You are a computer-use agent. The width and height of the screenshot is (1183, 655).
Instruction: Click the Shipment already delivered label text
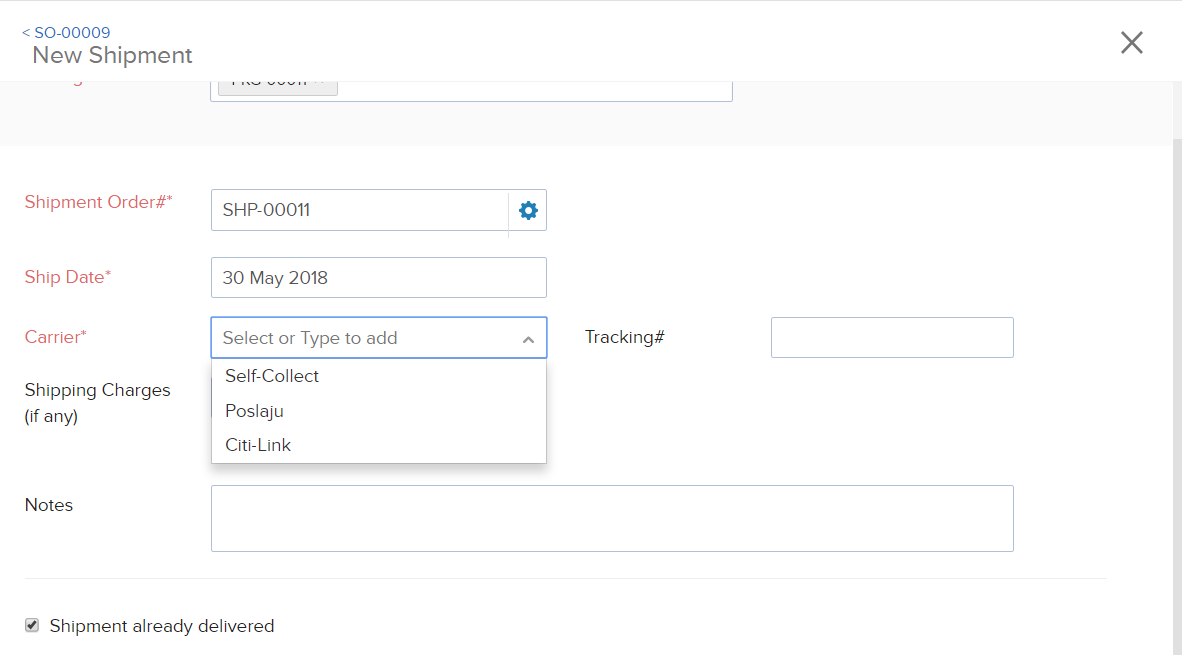(x=161, y=626)
